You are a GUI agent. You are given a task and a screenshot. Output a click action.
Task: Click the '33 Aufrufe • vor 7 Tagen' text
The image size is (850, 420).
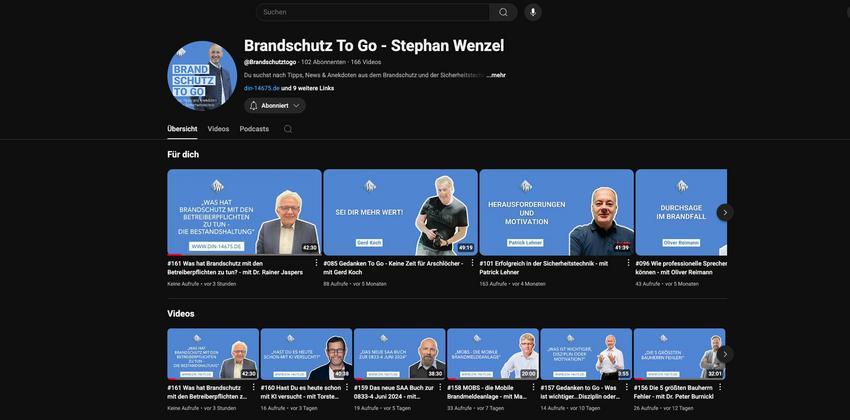point(474,408)
